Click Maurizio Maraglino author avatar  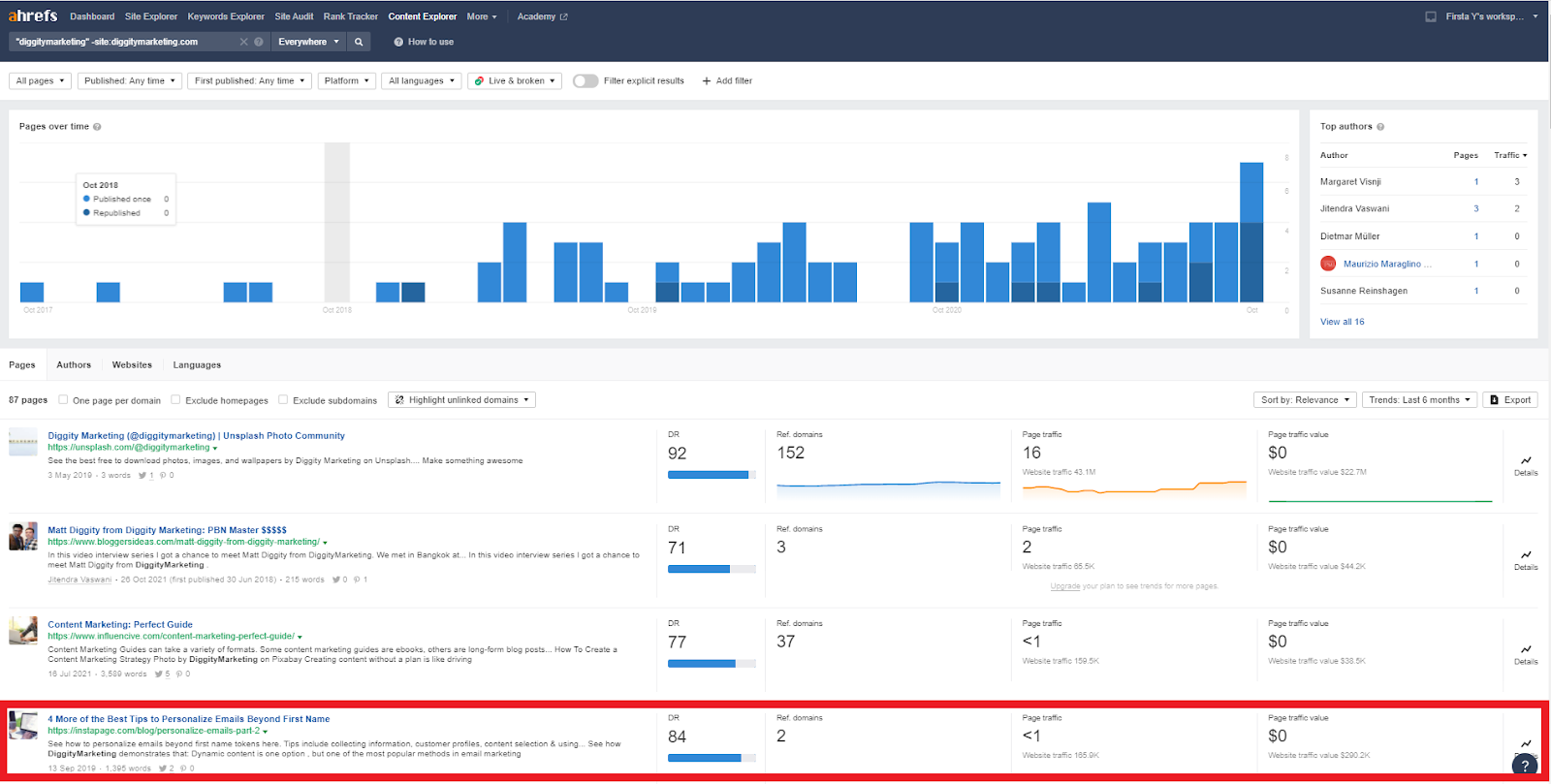point(1328,264)
